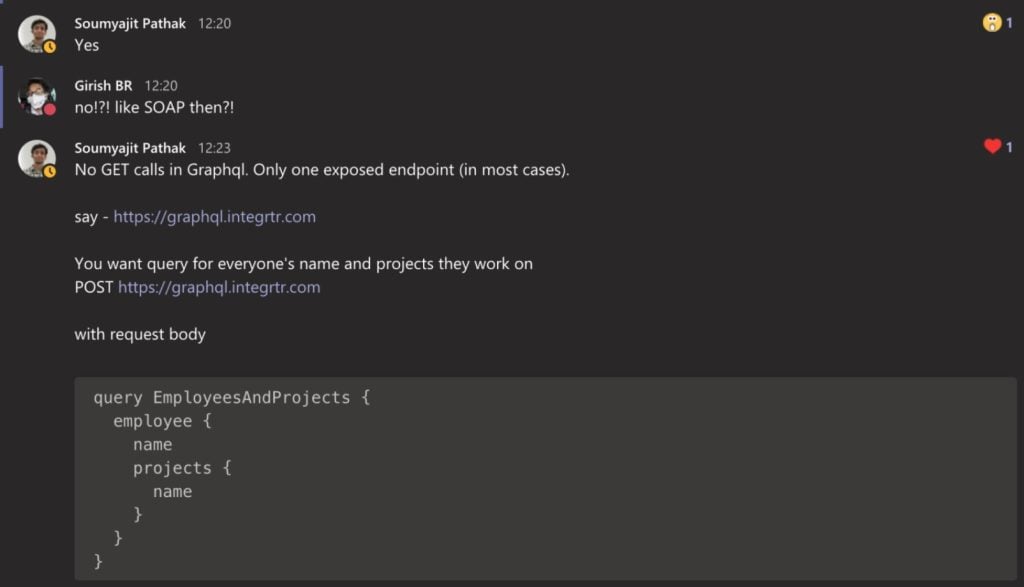Click Soumyajit Pathak's avatar beside the "Yes" message
Viewport: 1024px width, 587px height.
pos(37,33)
